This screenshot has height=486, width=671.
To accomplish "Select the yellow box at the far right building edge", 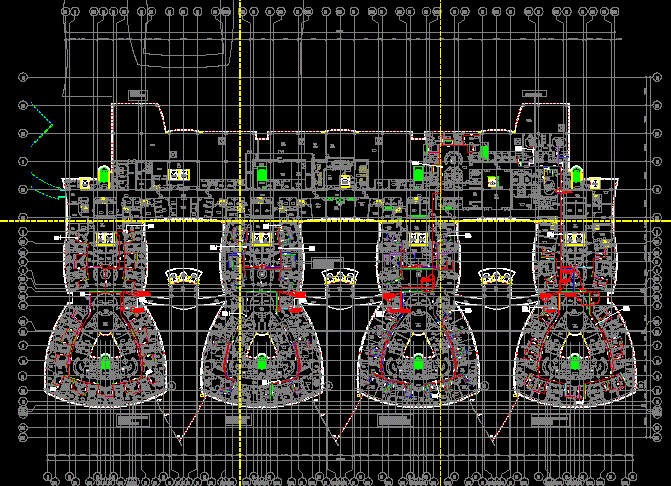I will click(x=594, y=183).
